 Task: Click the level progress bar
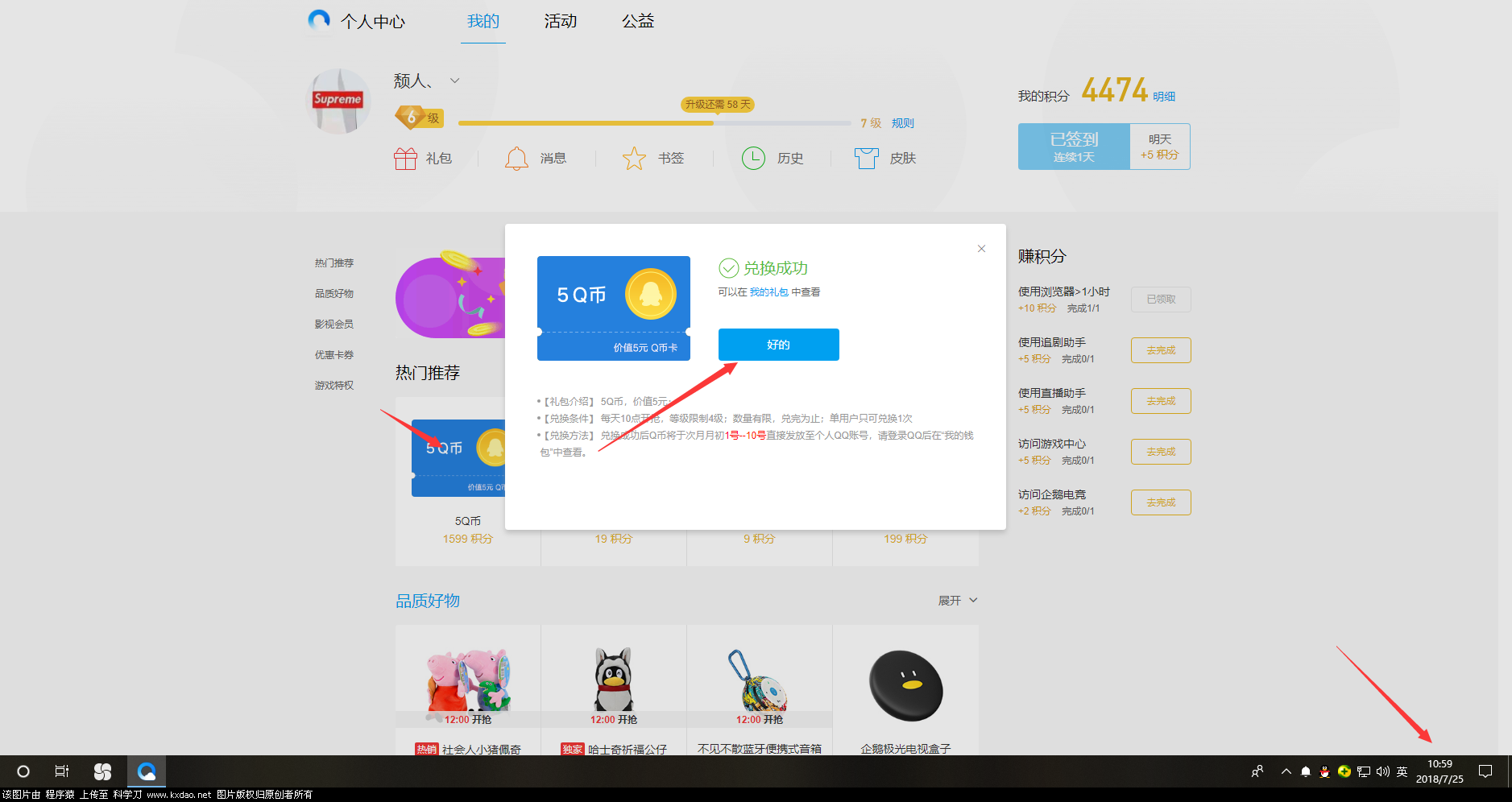[x=654, y=123]
